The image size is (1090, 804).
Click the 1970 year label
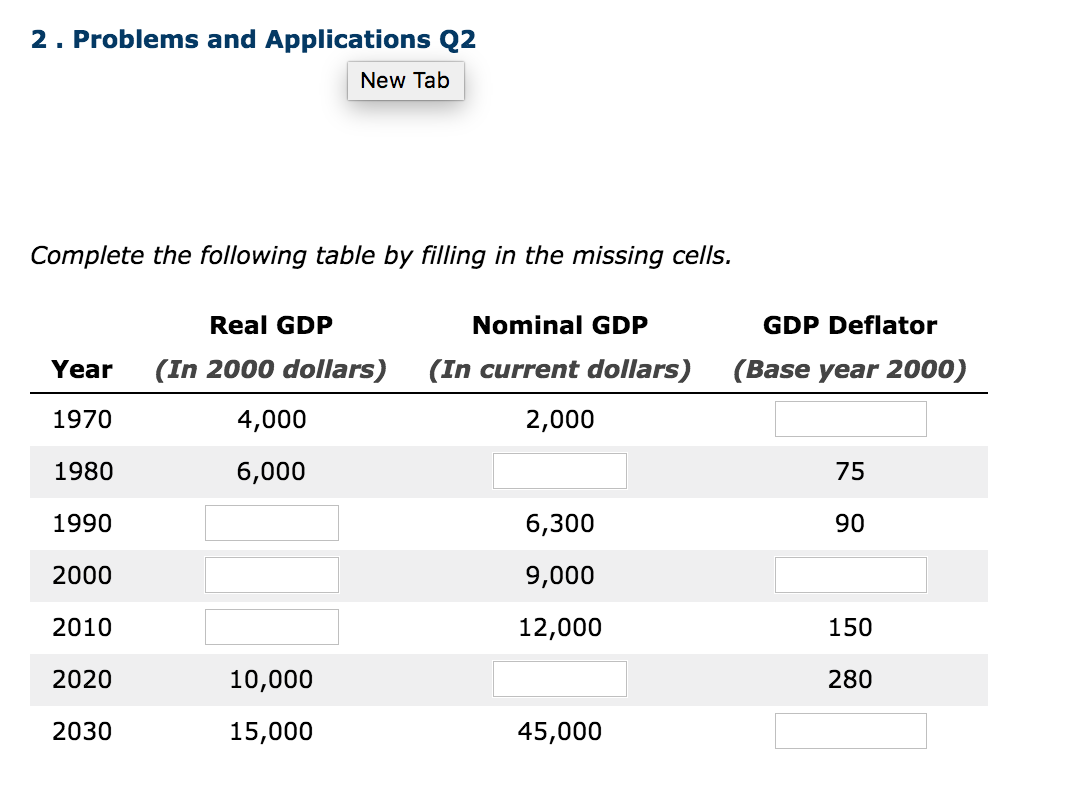[83, 419]
